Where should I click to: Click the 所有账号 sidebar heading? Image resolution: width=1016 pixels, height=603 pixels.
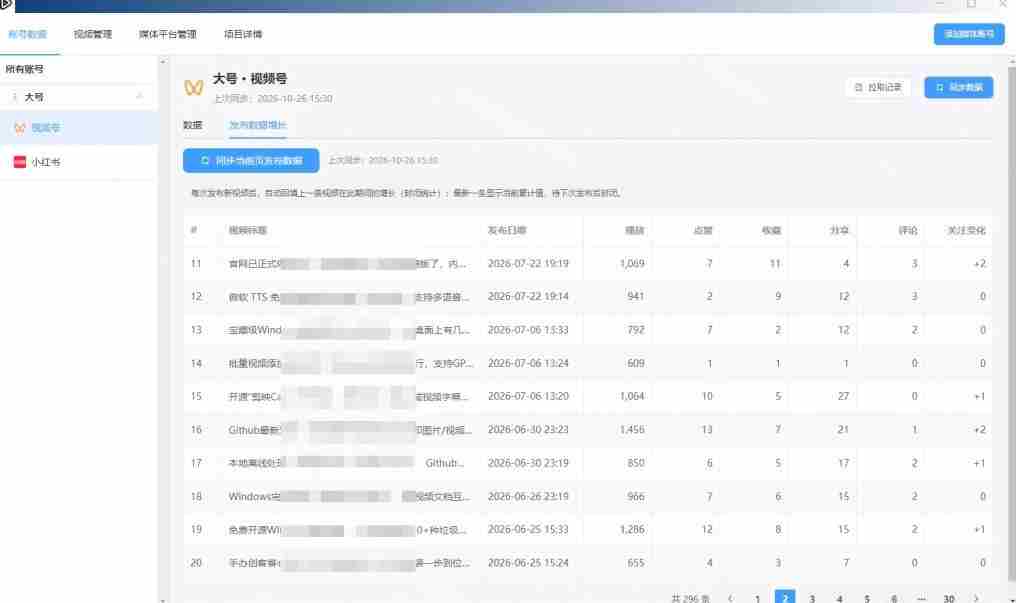25,69
